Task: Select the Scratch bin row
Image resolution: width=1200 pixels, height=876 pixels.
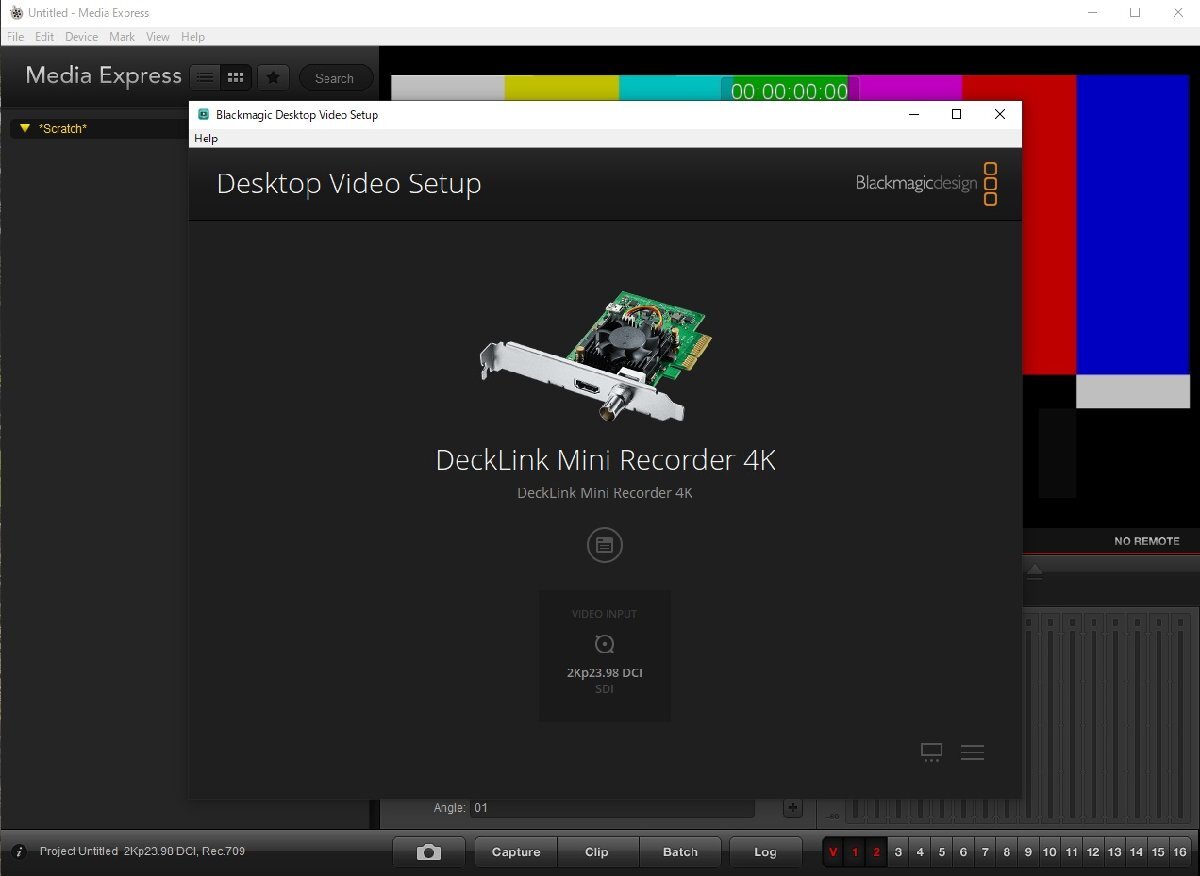Action: 100,128
